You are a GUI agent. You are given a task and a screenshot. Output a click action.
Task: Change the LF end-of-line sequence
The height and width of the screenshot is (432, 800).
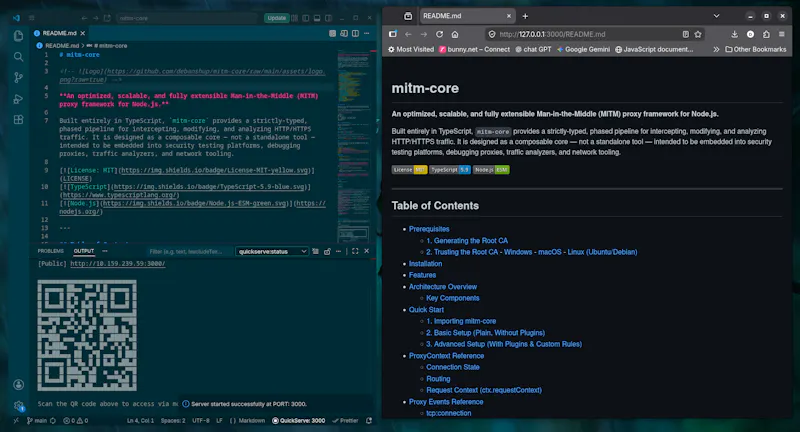coord(219,421)
